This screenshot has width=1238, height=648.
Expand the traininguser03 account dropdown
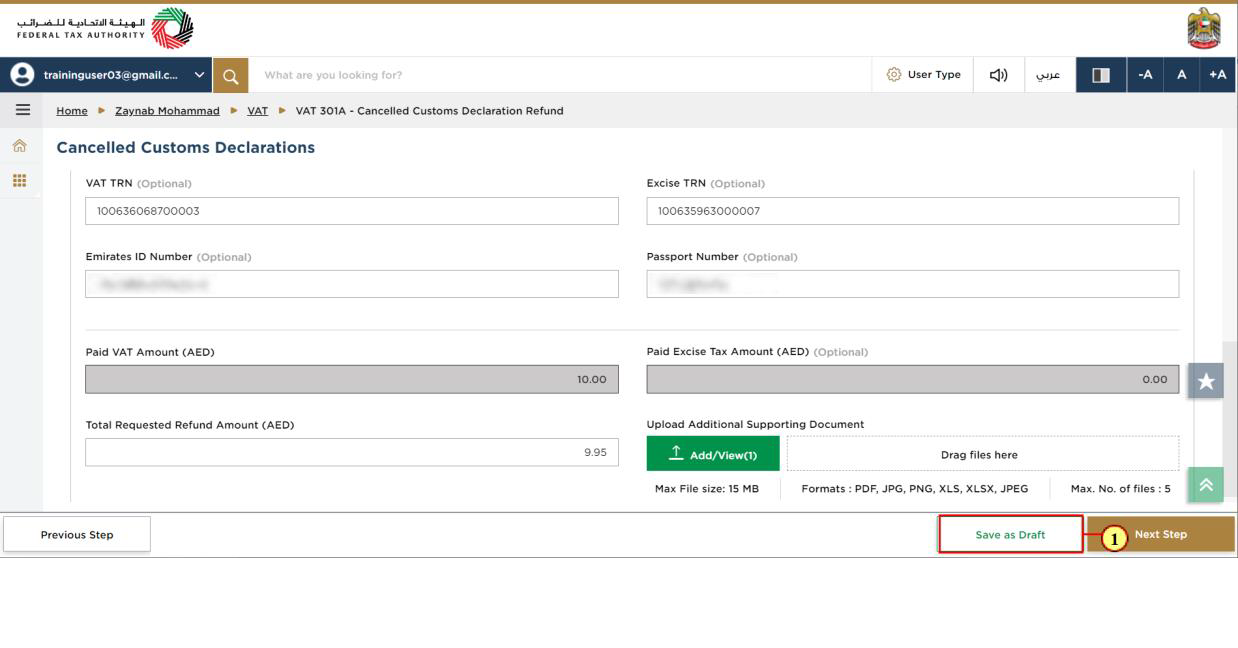tap(198, 75)
